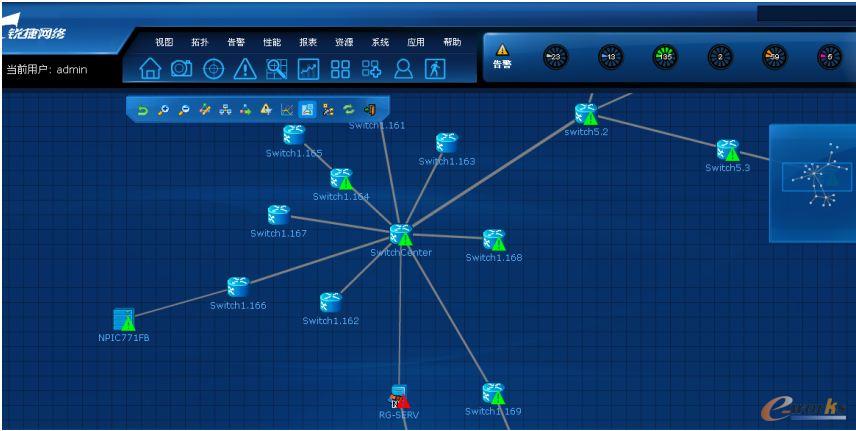Select the SwitchCenter node
Viewport: 856px width, 431px height.
[401, 236]
